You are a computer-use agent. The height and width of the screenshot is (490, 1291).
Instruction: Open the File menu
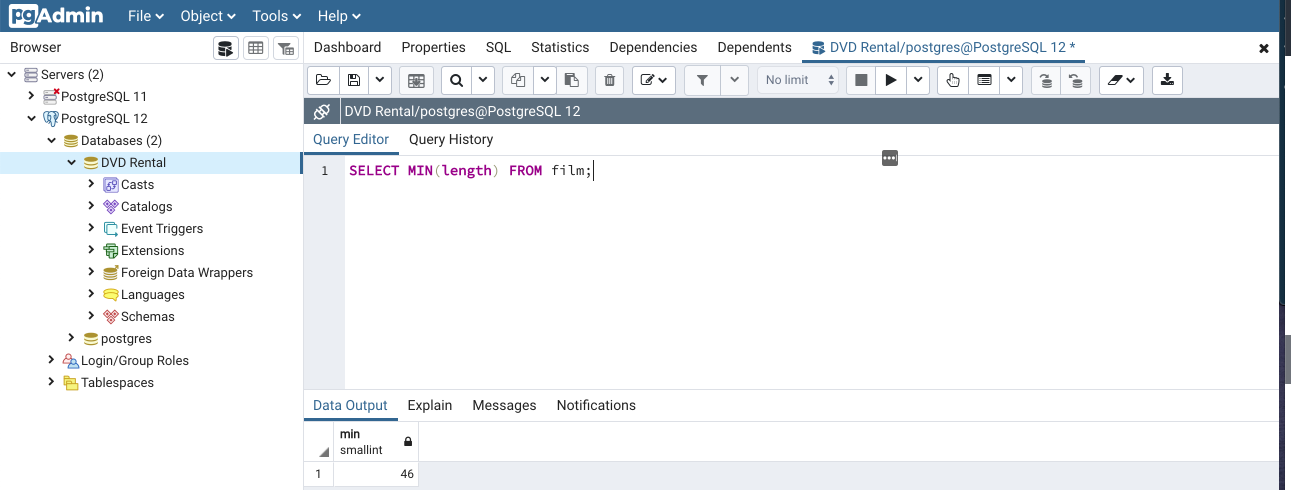pyautogui.click(x=146, y=16)
